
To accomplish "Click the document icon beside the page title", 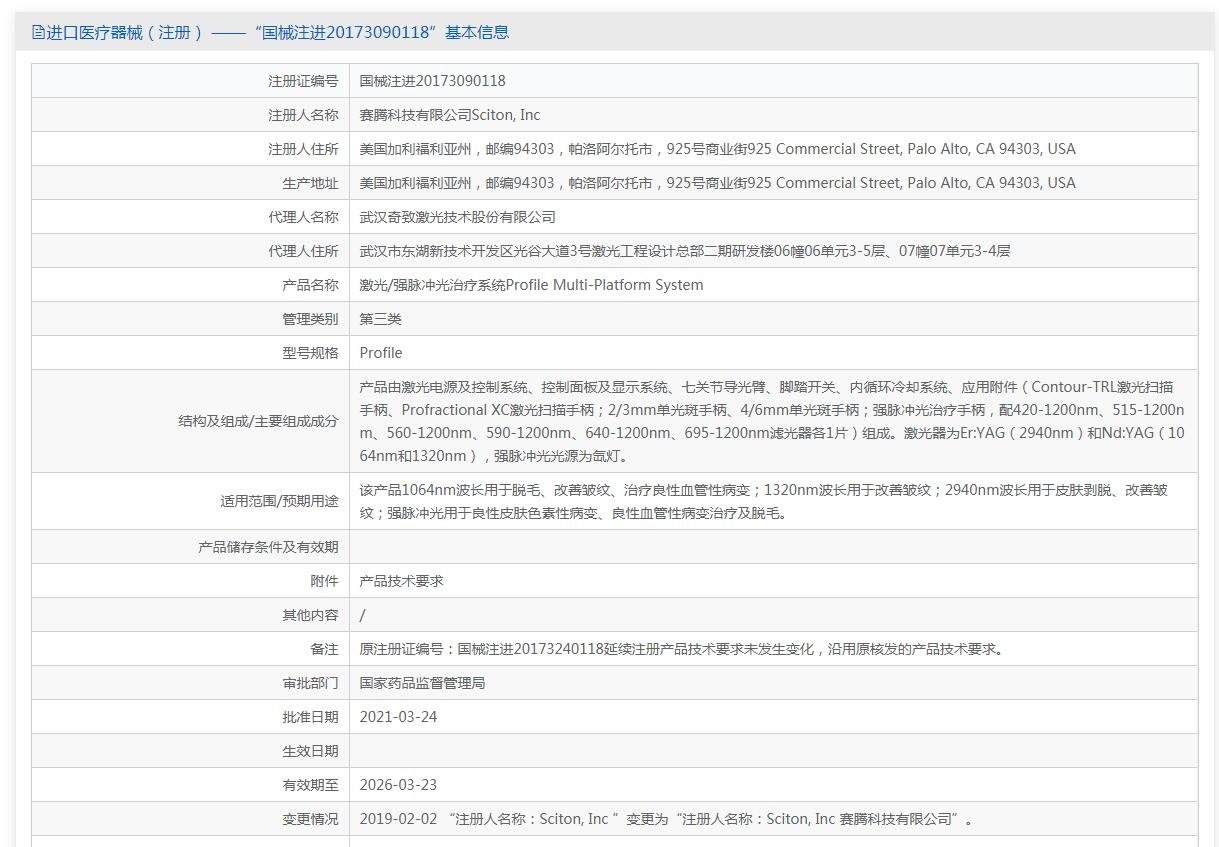I will 38,32.
